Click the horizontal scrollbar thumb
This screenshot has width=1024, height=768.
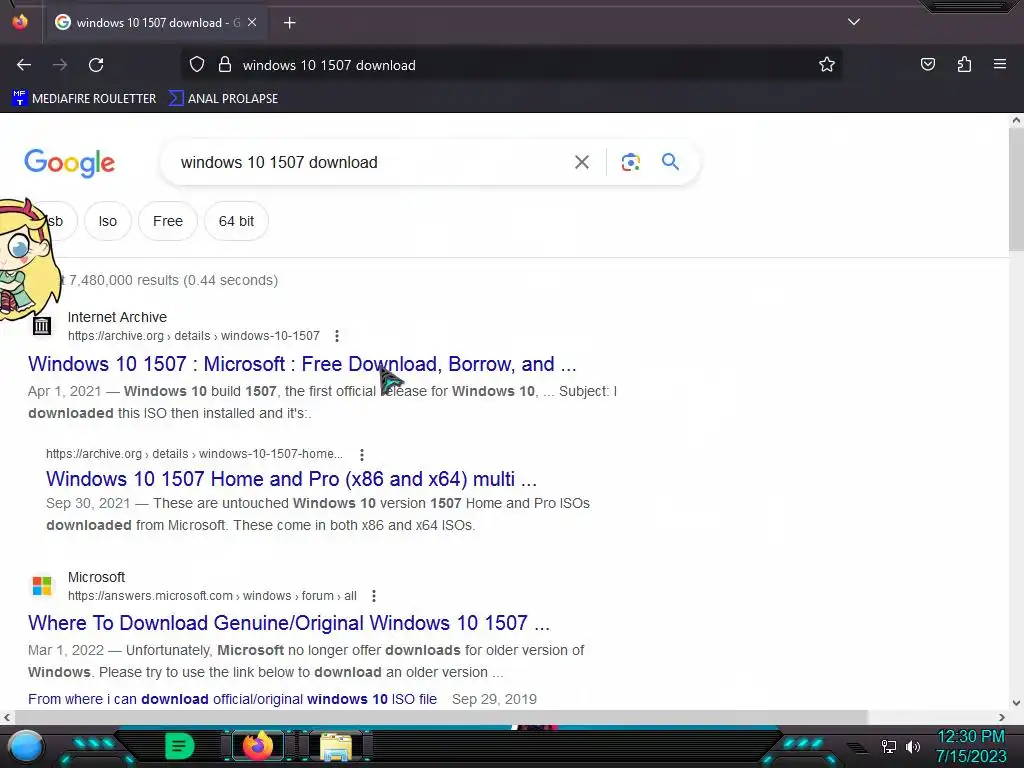click(440, 717)
